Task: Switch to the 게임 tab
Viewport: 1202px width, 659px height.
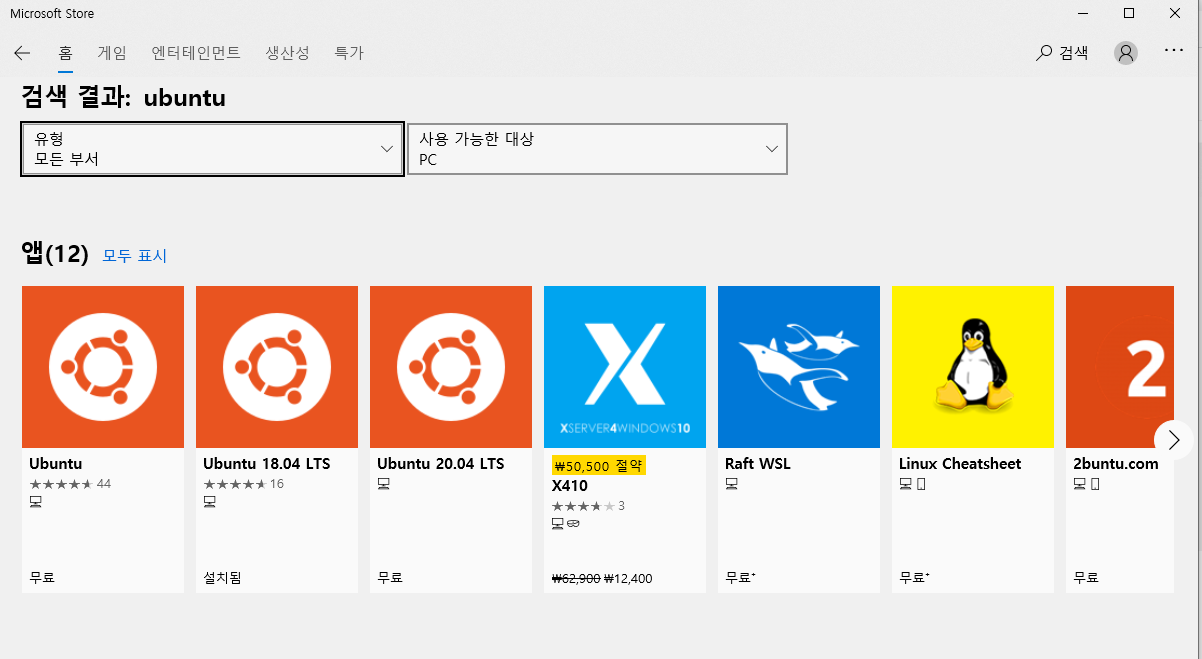Action: (112, 53)
